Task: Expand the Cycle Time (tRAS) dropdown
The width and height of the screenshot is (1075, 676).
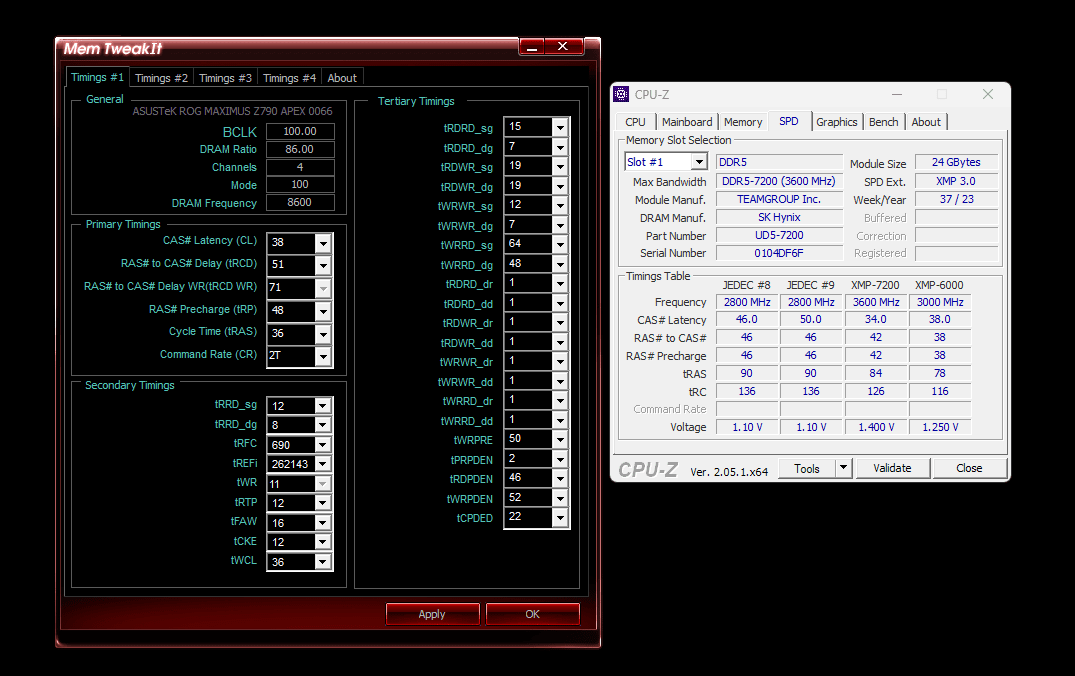Action: click(x=323, y=334)
